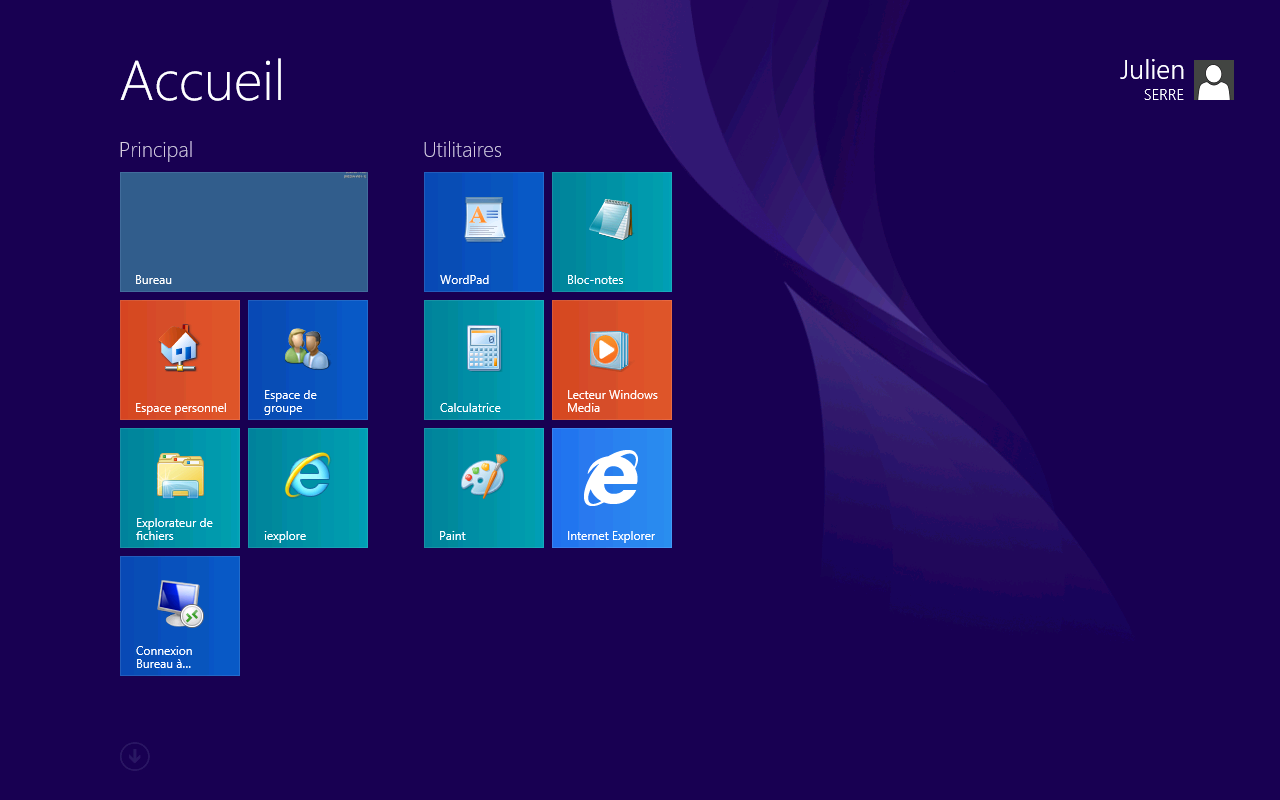This screenshot has width=1280, height=800.
Task: Click the WordPad tile label
Action: pyautogui.click(x=464, y=280)
